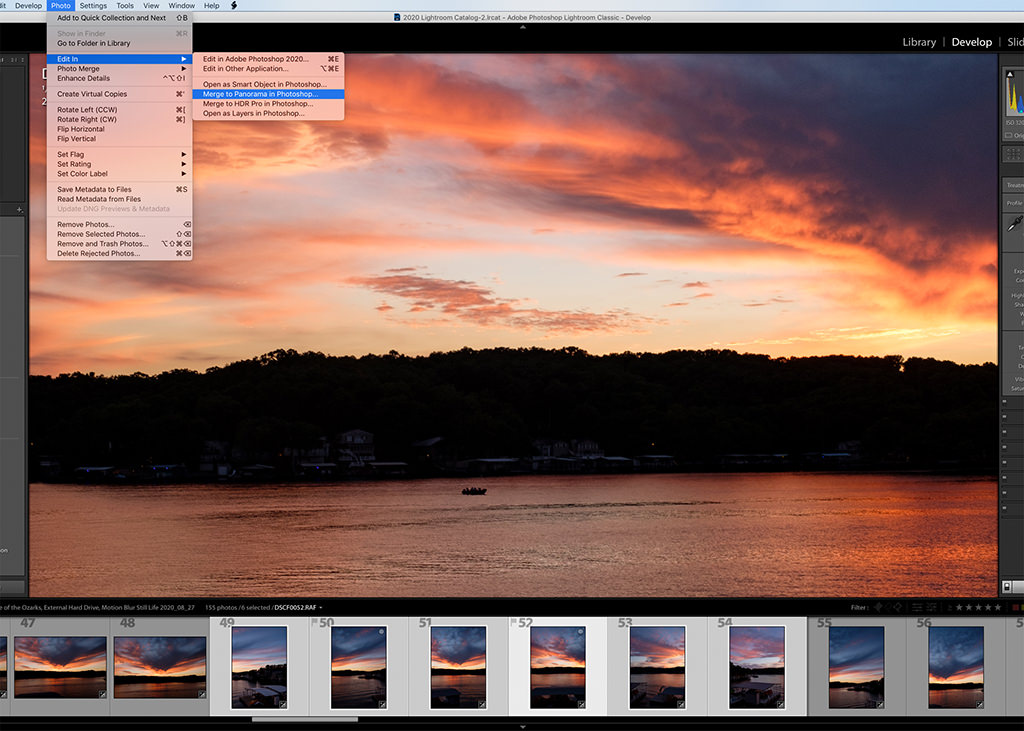Collapse the top panel arrow
1024x731 pixels.
pyautogui.click(x=522, y=27)
